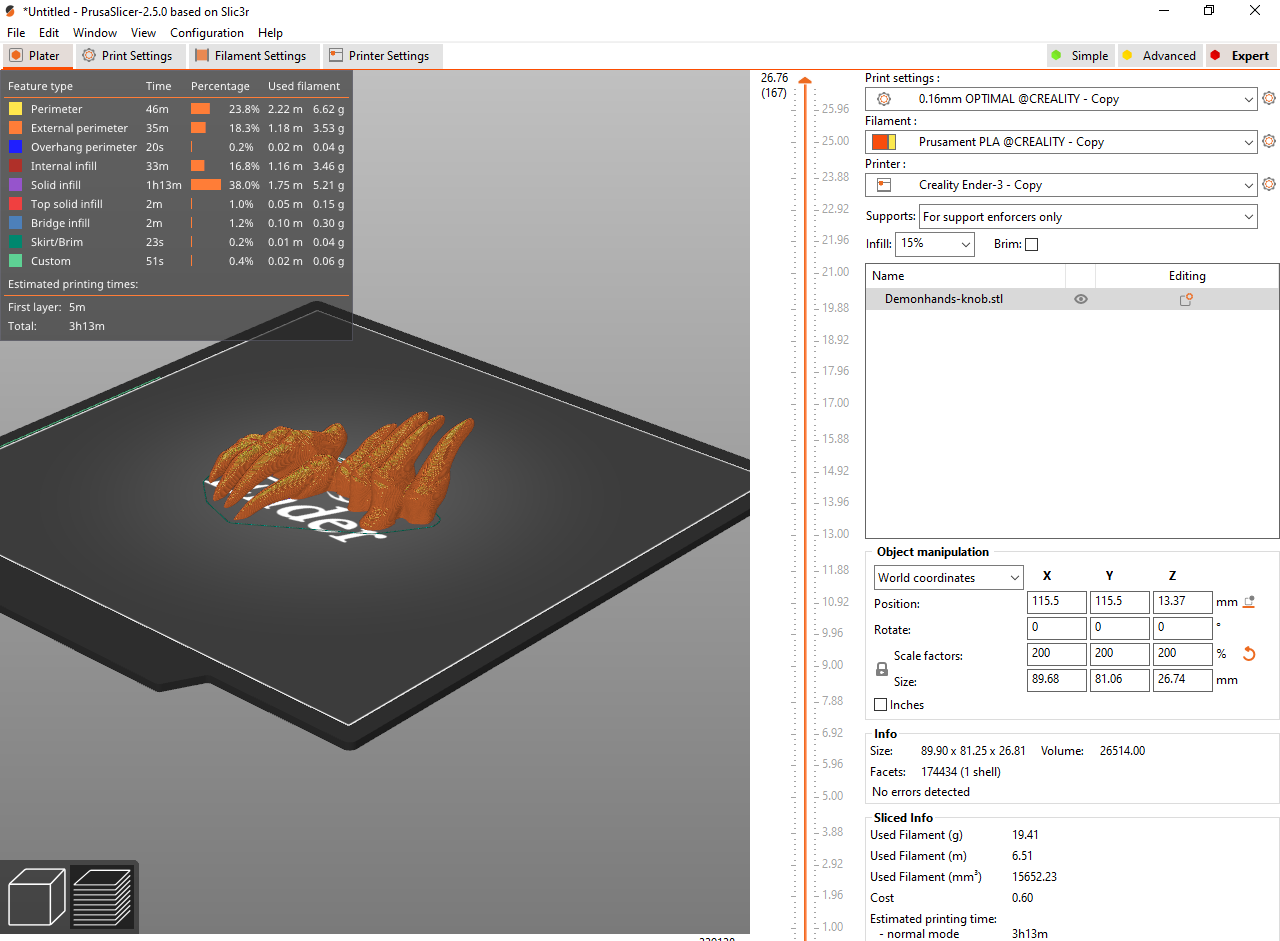
Task: Switch to 3D editor view cube icon
Action: [x=37, y=896]
